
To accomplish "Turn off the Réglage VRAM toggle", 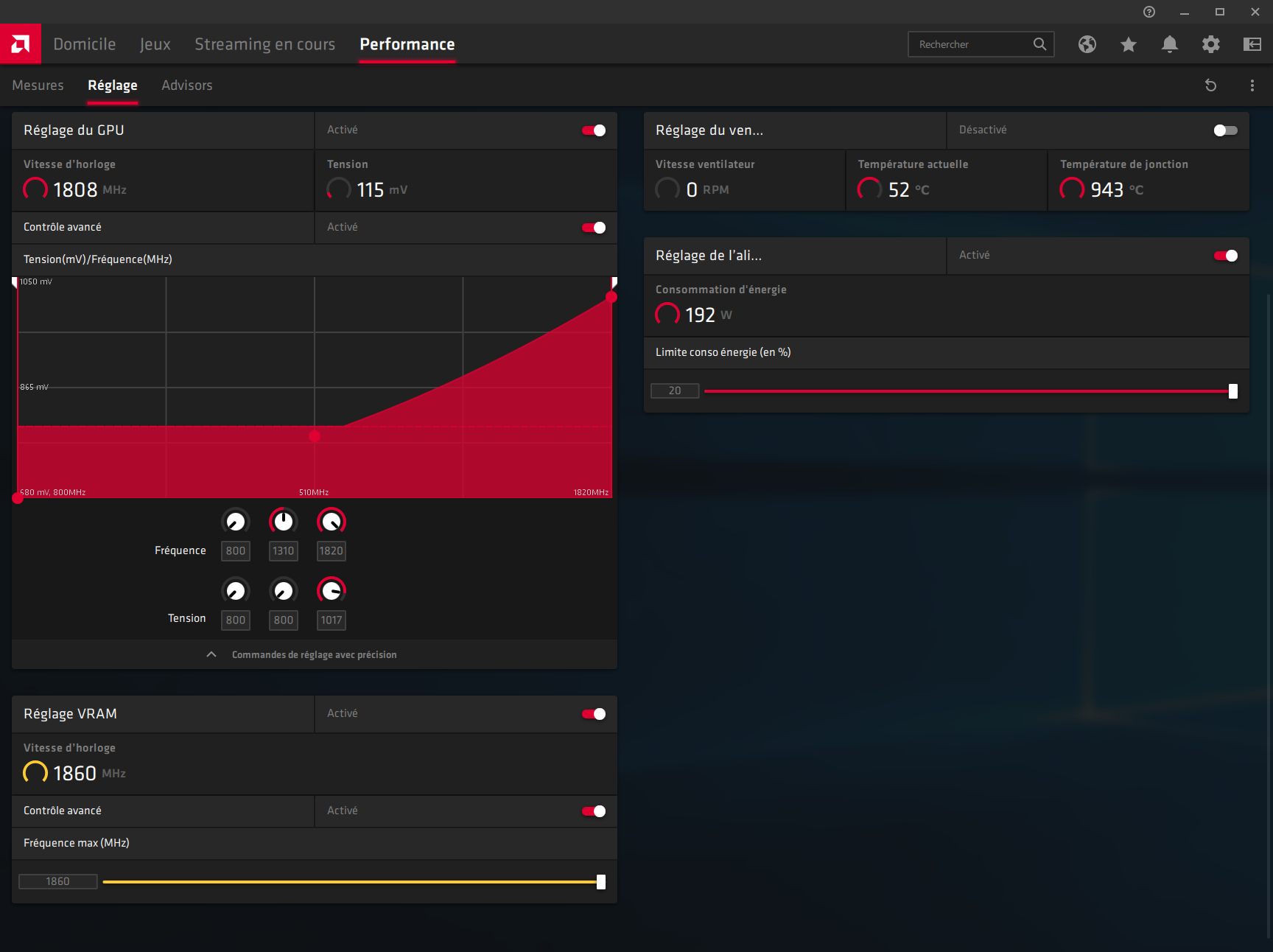I will [594, 714].
